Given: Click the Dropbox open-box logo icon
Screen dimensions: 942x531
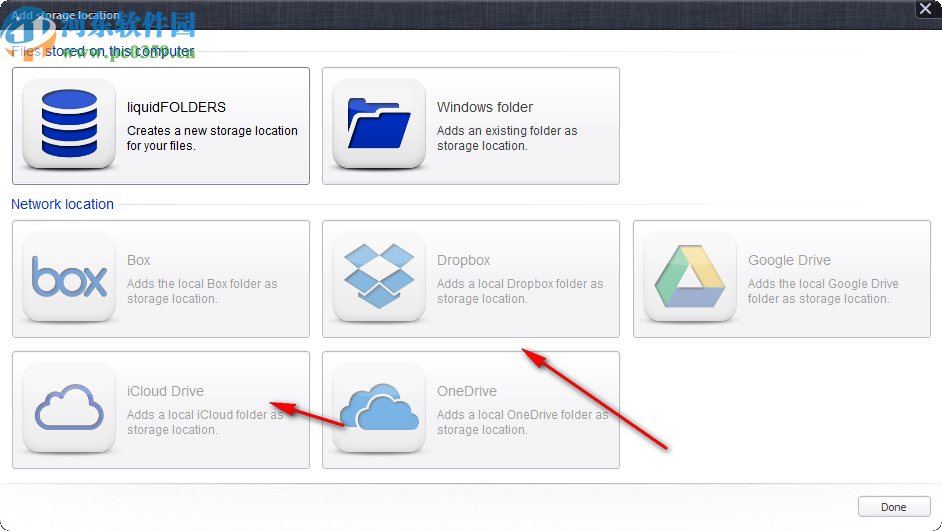Looking at the screenshot, I should pyautogui.click(x=379, y=276).
